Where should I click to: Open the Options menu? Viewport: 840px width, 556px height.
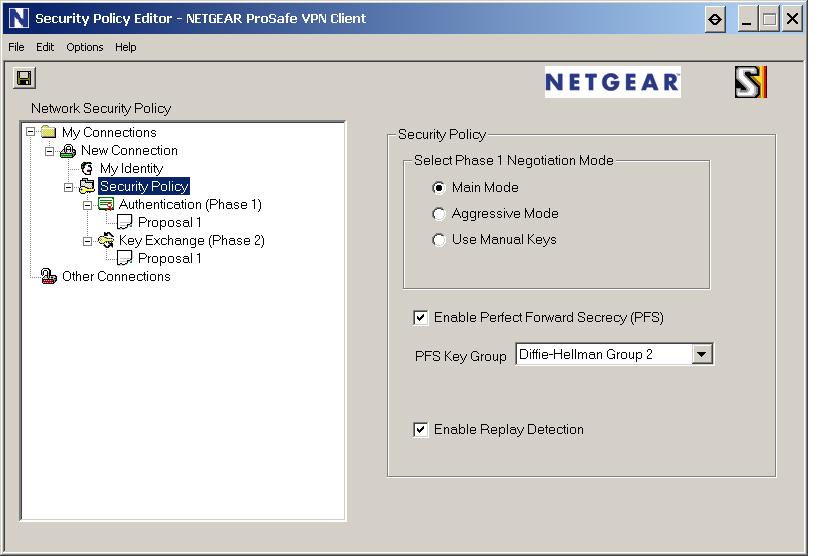tap(85, 47)
